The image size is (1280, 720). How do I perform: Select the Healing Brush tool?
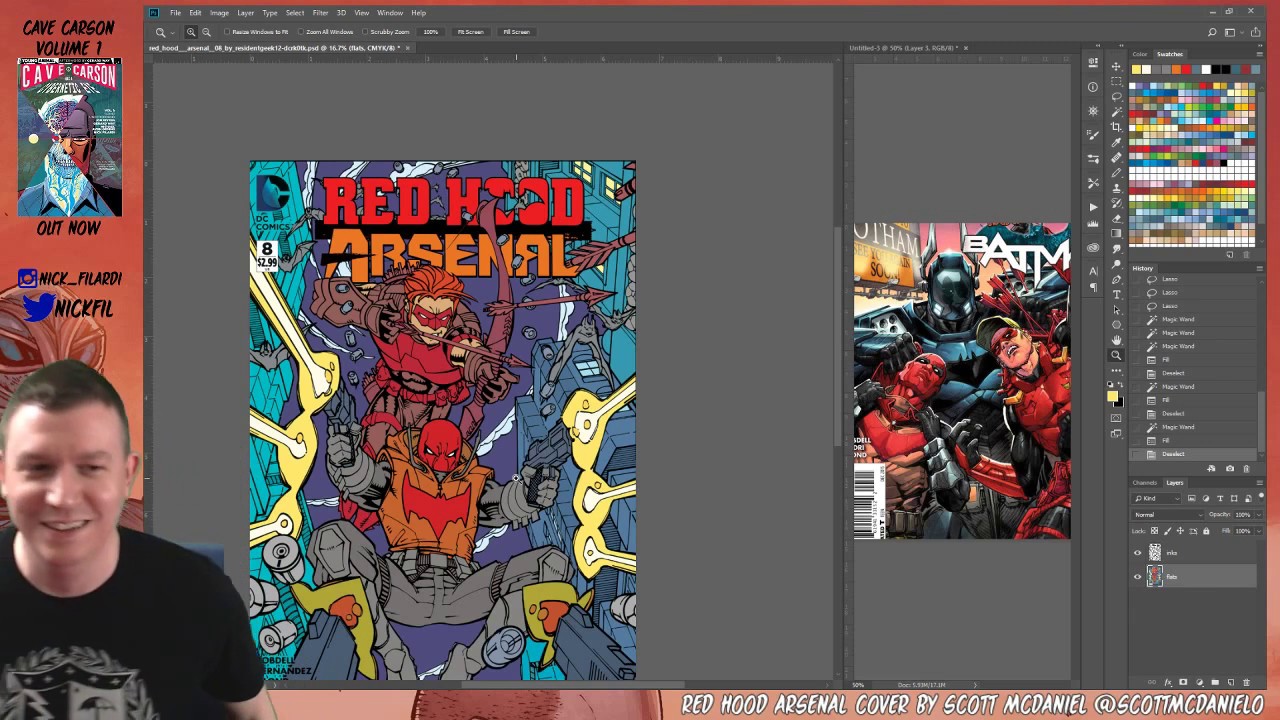click(x=1116, y=156)
